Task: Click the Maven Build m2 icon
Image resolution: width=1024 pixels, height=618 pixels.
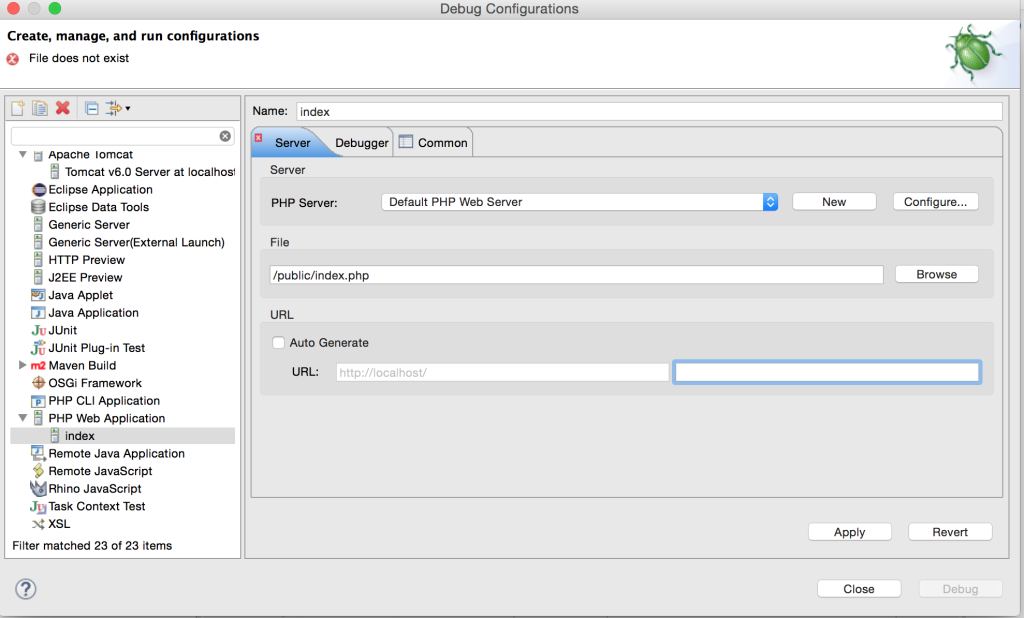Action: 39,366
